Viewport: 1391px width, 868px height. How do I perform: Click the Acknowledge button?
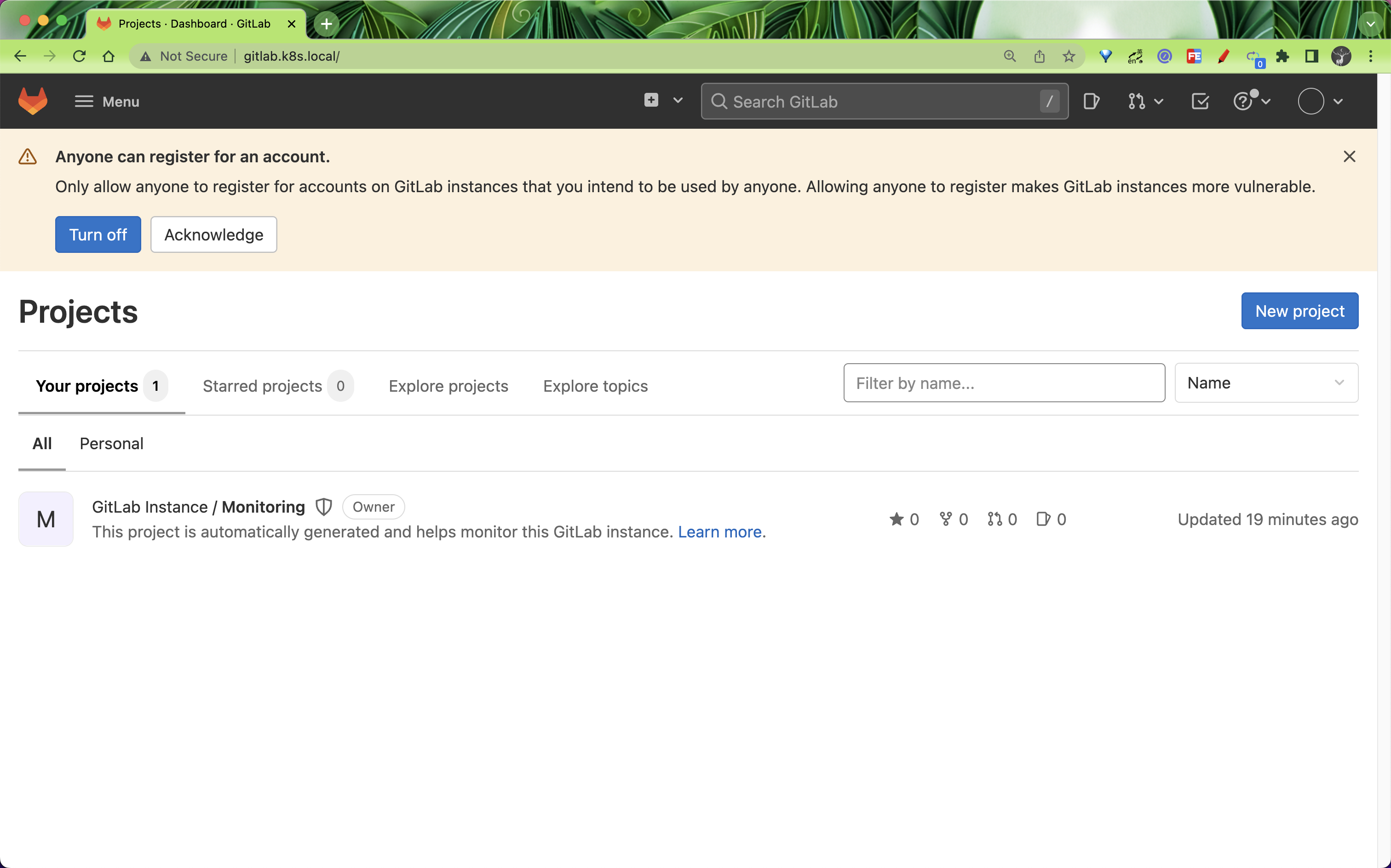tap(213, 234)
